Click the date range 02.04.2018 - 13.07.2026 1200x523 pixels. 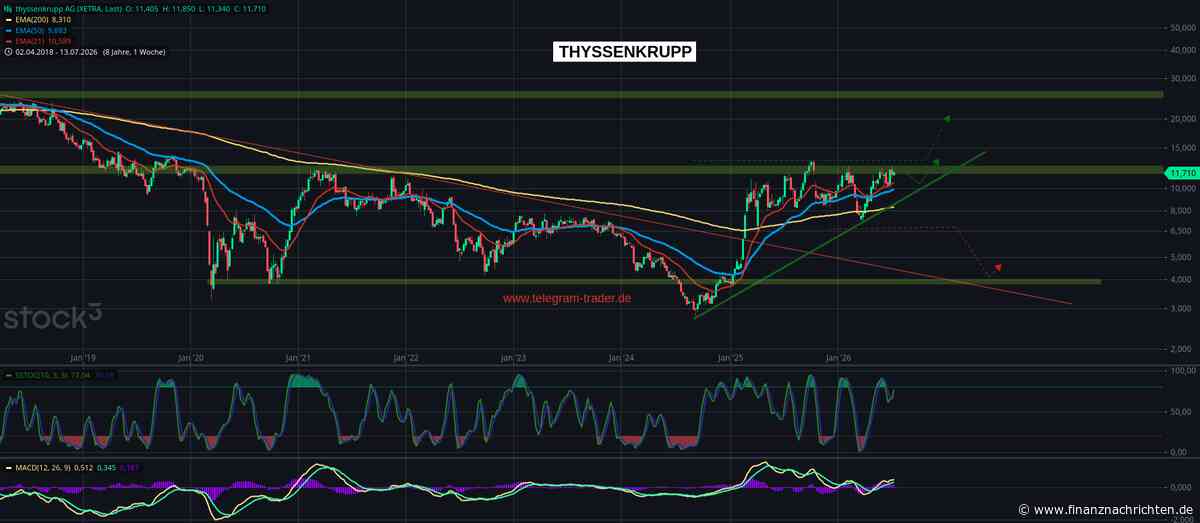(x=56, y=51)
